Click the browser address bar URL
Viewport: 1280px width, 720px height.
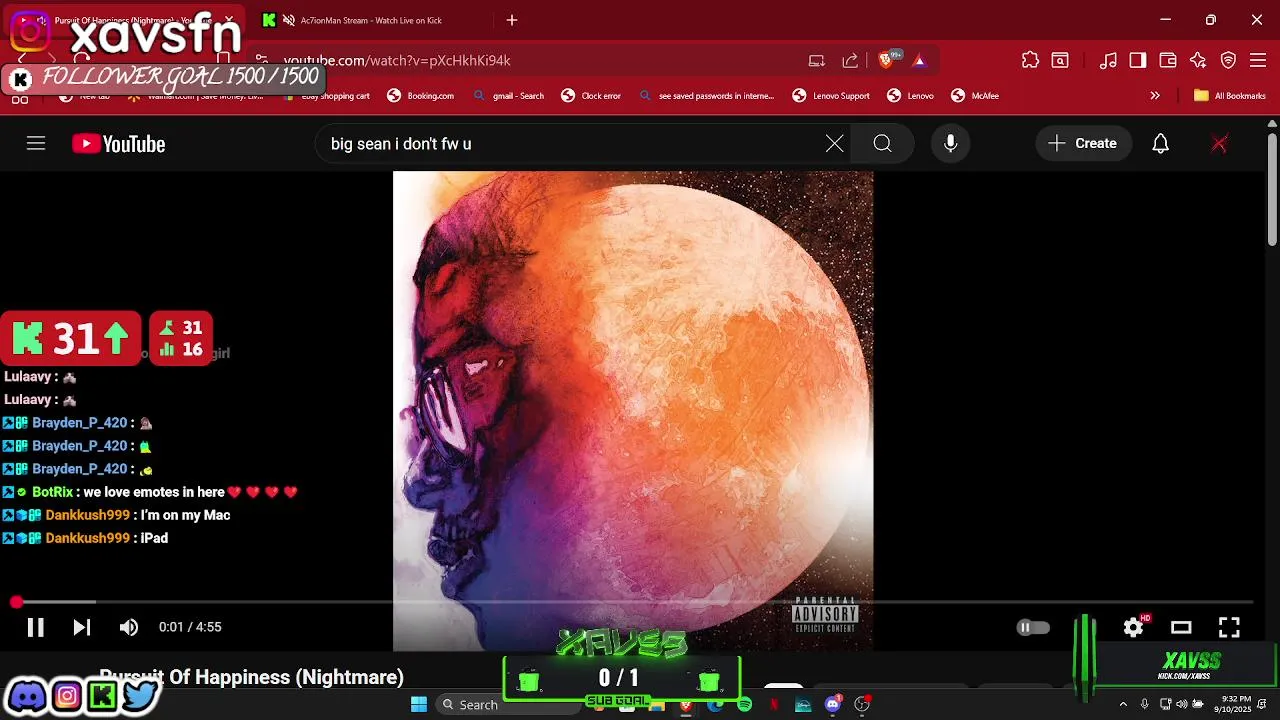coord(397,61)
